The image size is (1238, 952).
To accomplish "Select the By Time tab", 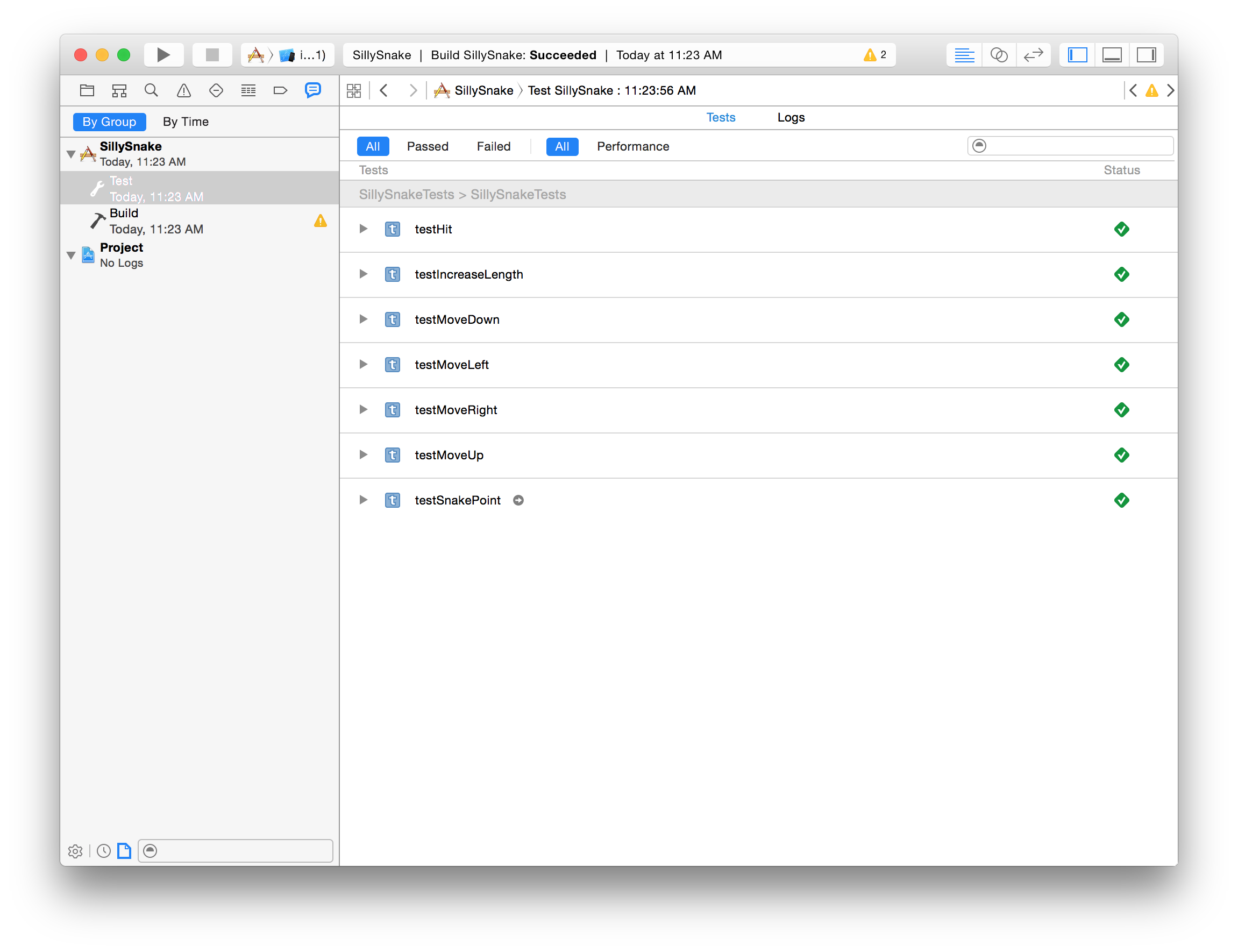I will coord(186,122).
